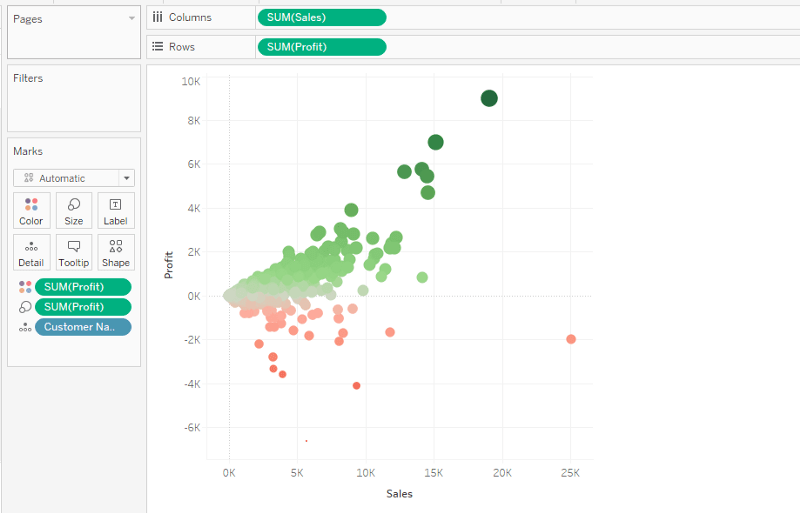Click the Label button in Marks card
Screen dimensions: 800x513
pyautogui.click(x=115, y=210)
